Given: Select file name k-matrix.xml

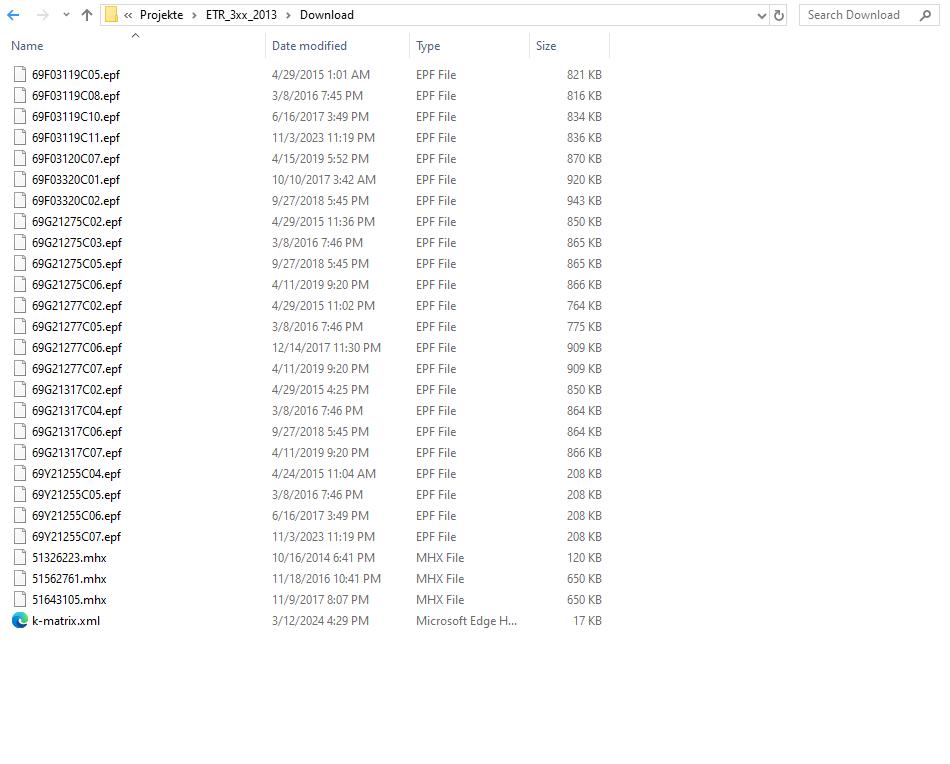Looking at the screenshot, I should [66, 621].
